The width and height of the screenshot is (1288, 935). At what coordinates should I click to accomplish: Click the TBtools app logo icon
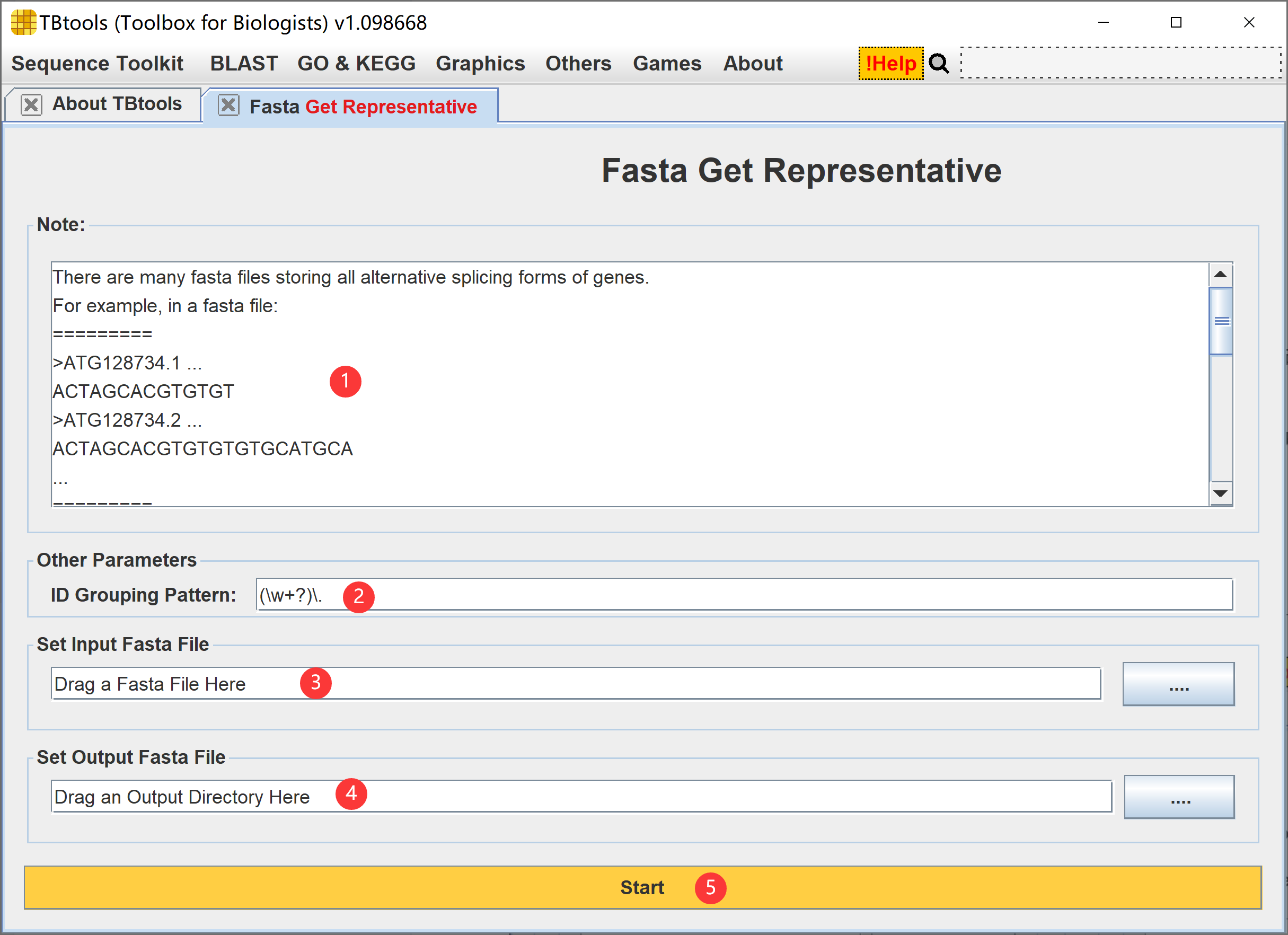(x=23, y=23)
